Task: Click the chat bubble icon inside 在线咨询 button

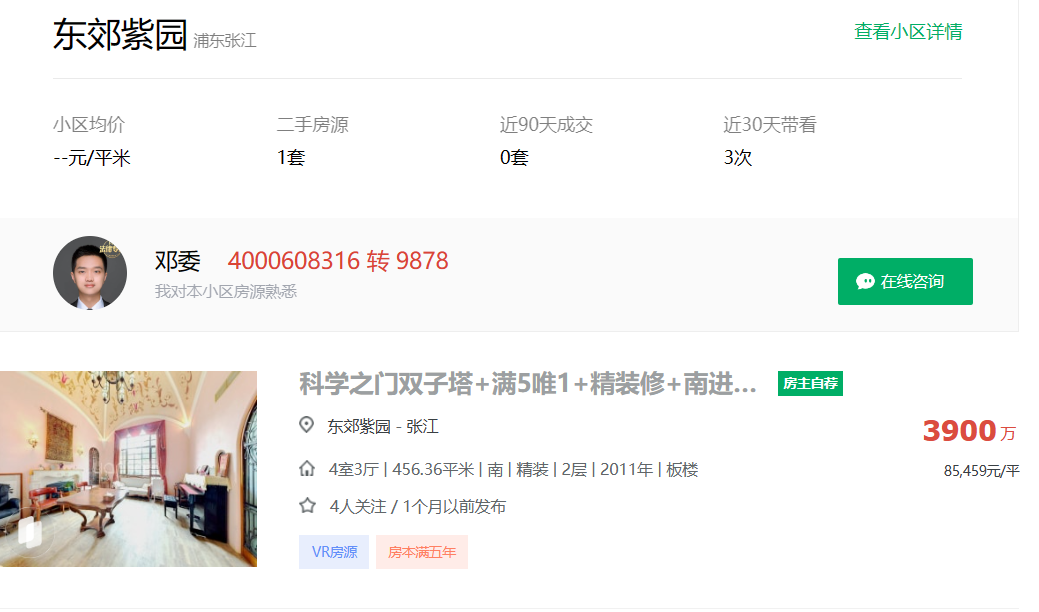Action: pos(867,281)
